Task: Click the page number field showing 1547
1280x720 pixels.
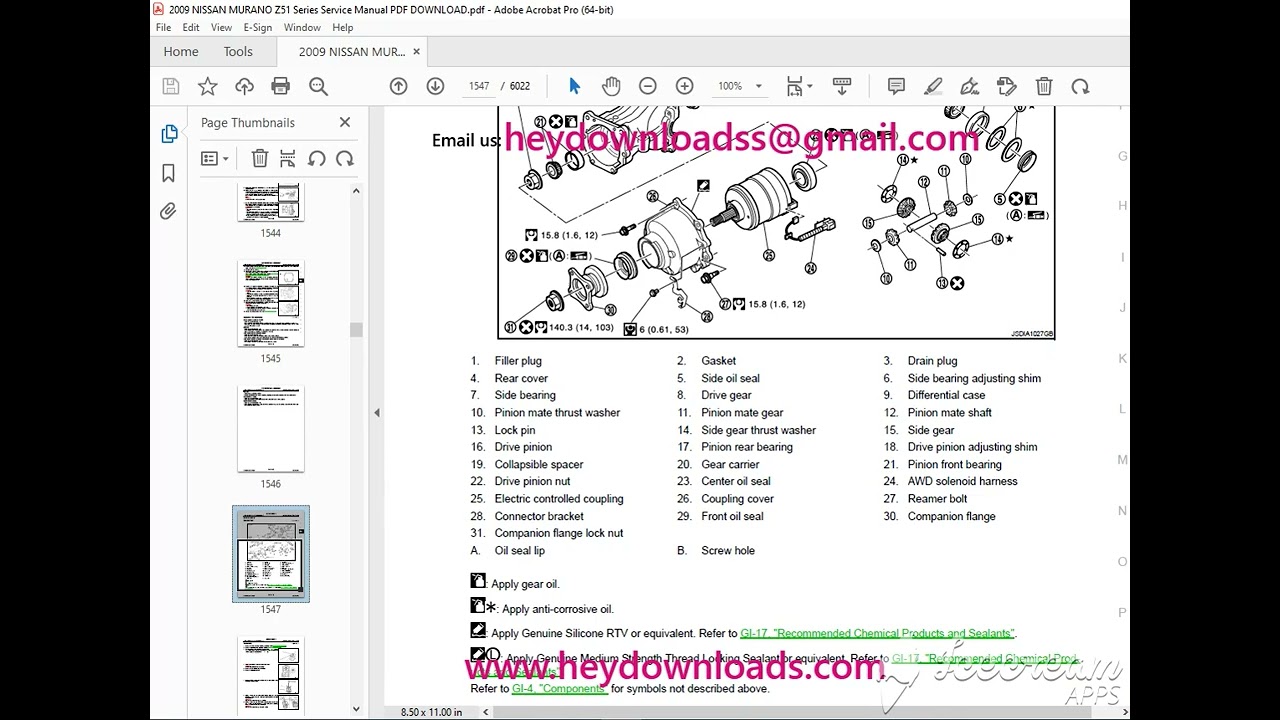Action: tap(479, 87)
